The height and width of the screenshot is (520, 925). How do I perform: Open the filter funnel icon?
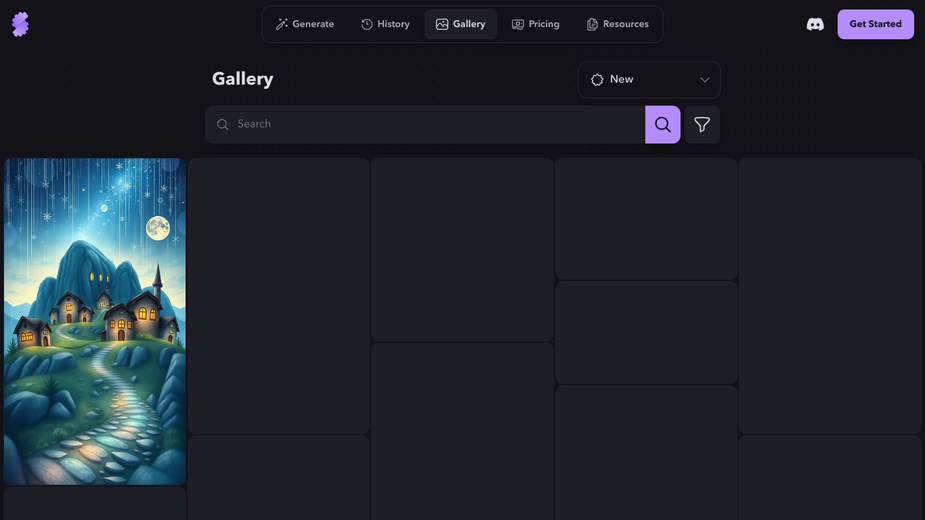[x=702, y=125]
